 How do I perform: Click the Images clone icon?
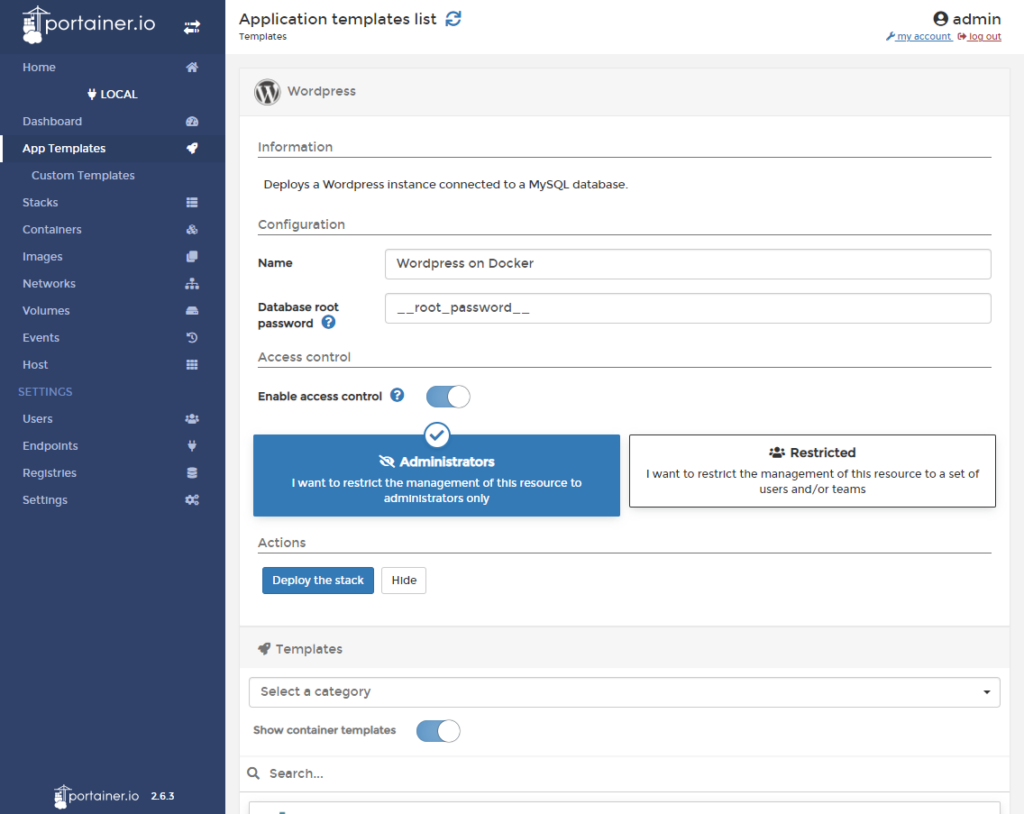(x=192, y=257)
